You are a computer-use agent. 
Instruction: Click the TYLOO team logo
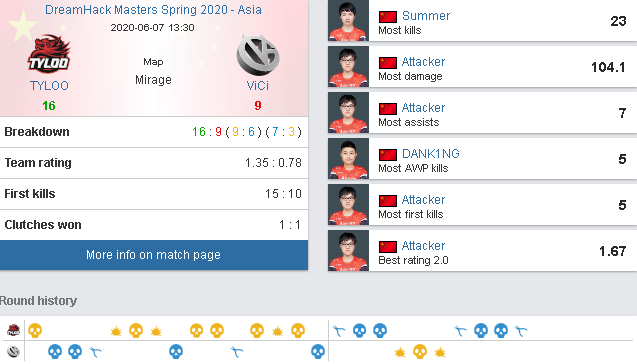[49, 54]
